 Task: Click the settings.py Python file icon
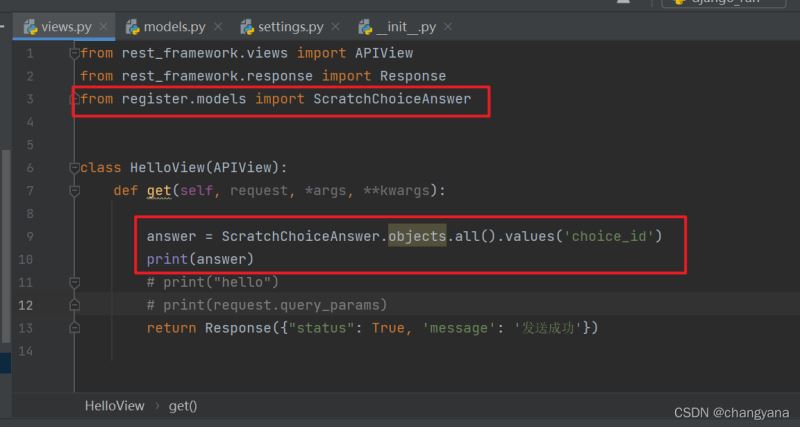247,26
